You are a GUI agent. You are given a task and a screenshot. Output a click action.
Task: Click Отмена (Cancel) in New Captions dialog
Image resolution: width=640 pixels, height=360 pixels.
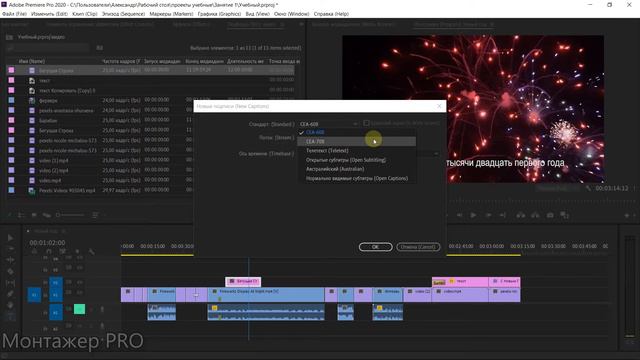tap(418, 247)
